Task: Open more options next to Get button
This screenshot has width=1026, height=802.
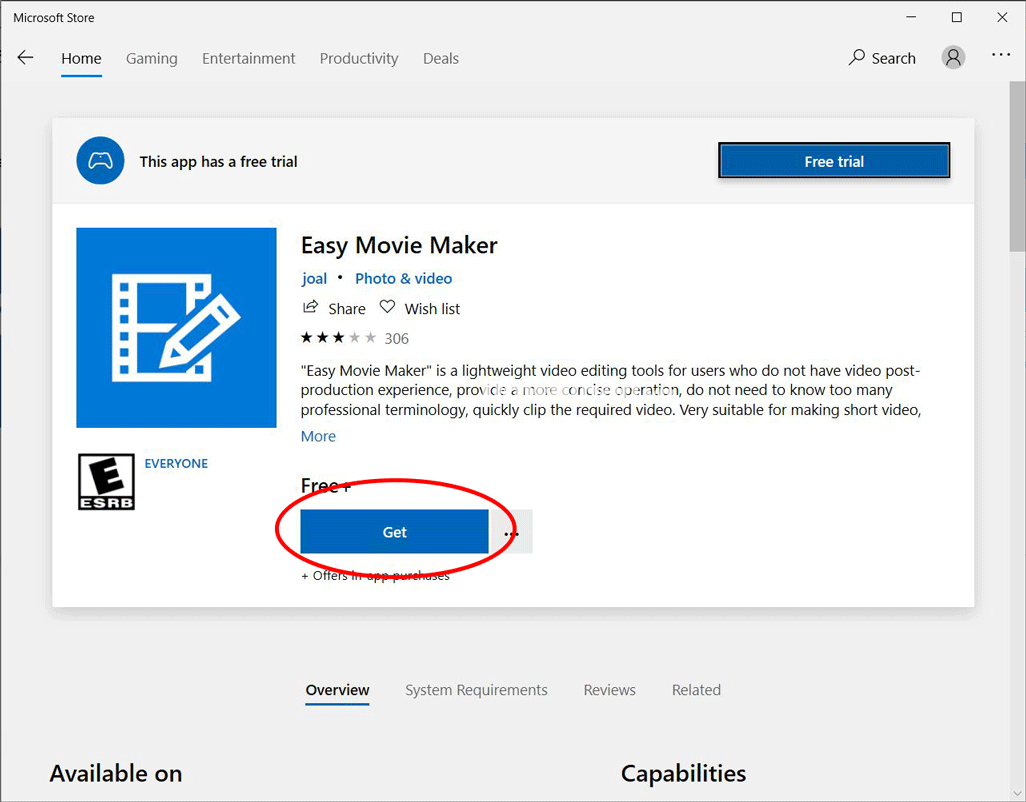Action: [x=512, y=533]
